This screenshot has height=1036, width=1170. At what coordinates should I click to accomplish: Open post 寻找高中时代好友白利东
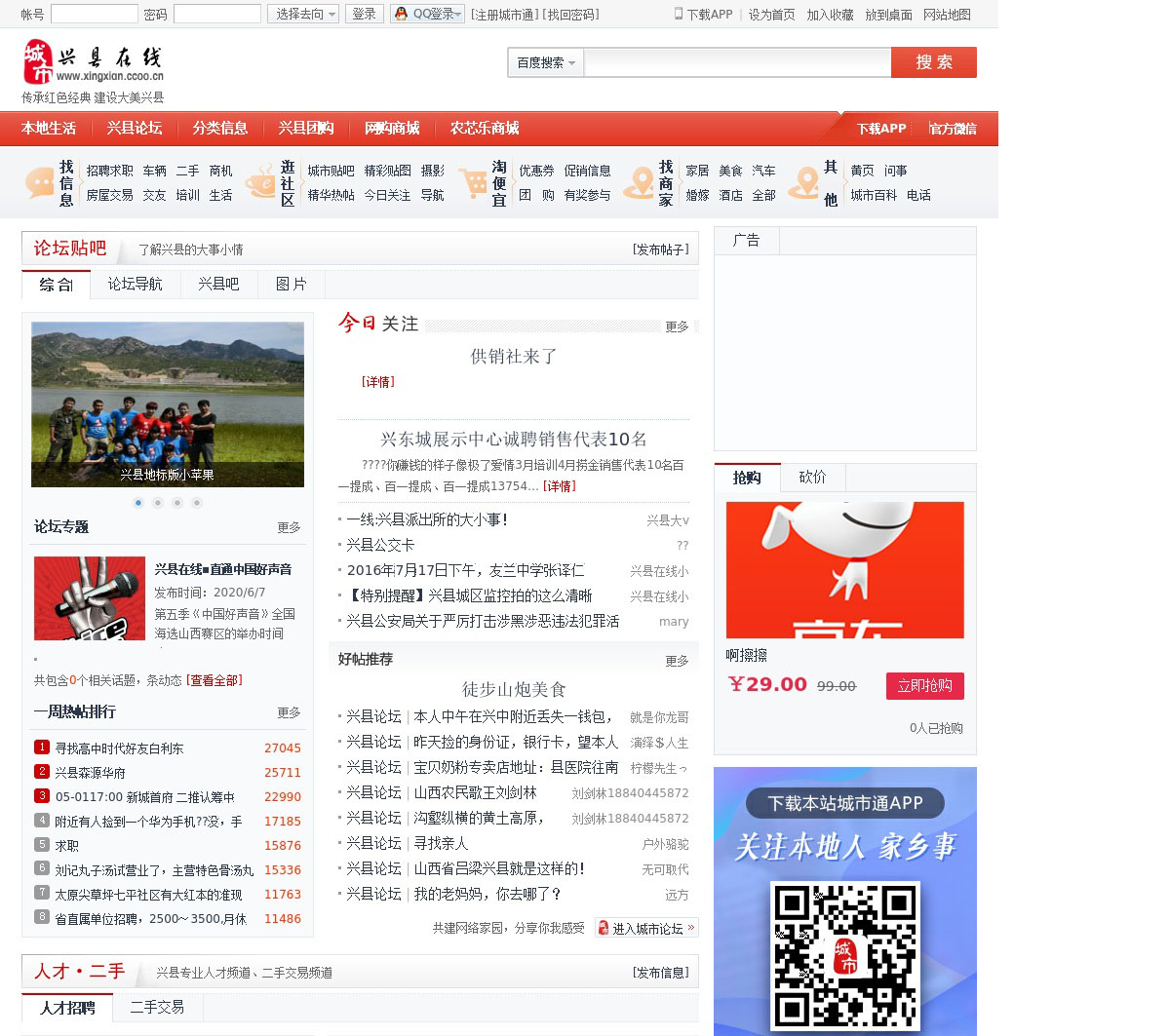point(119,748)
